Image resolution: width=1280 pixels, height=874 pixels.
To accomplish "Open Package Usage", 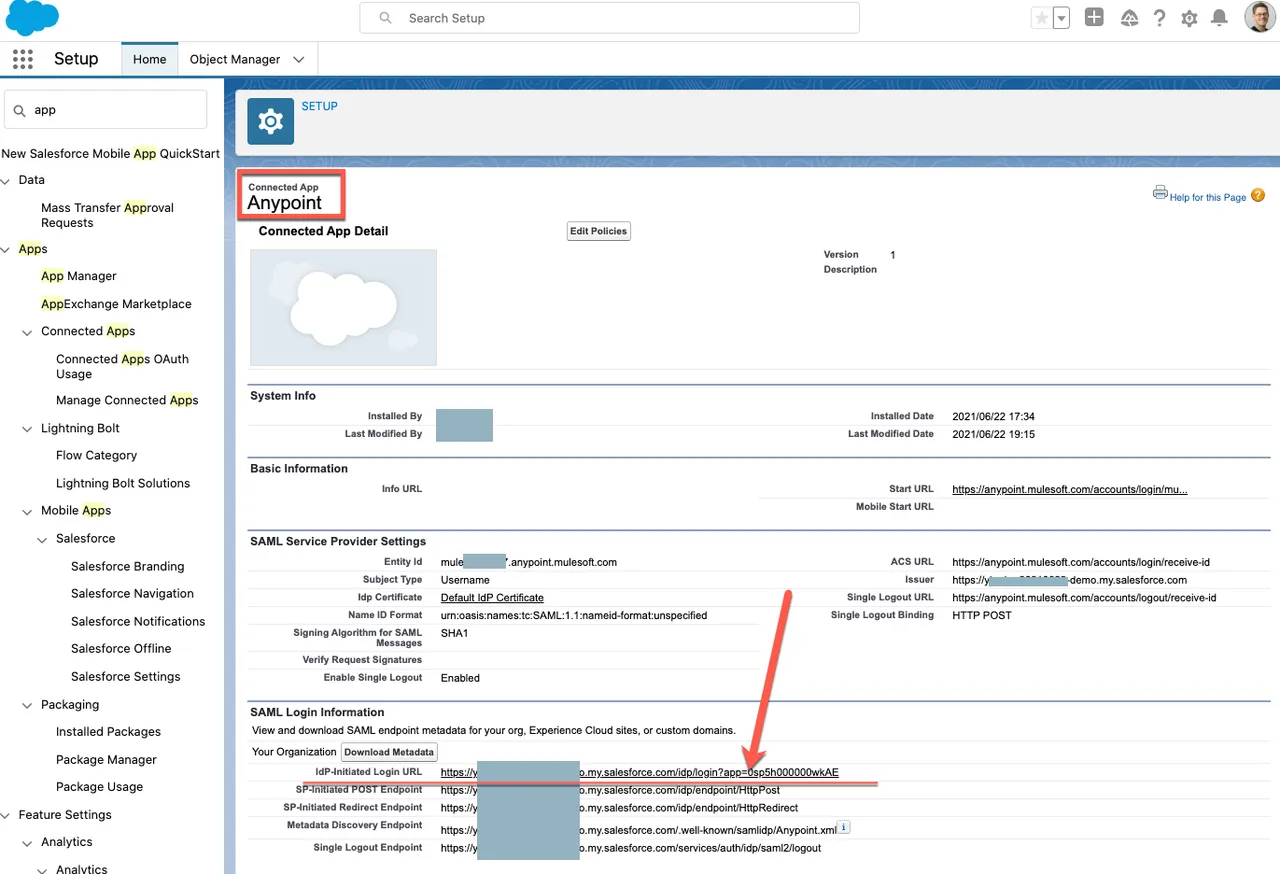I will click(x=99, y=787).
